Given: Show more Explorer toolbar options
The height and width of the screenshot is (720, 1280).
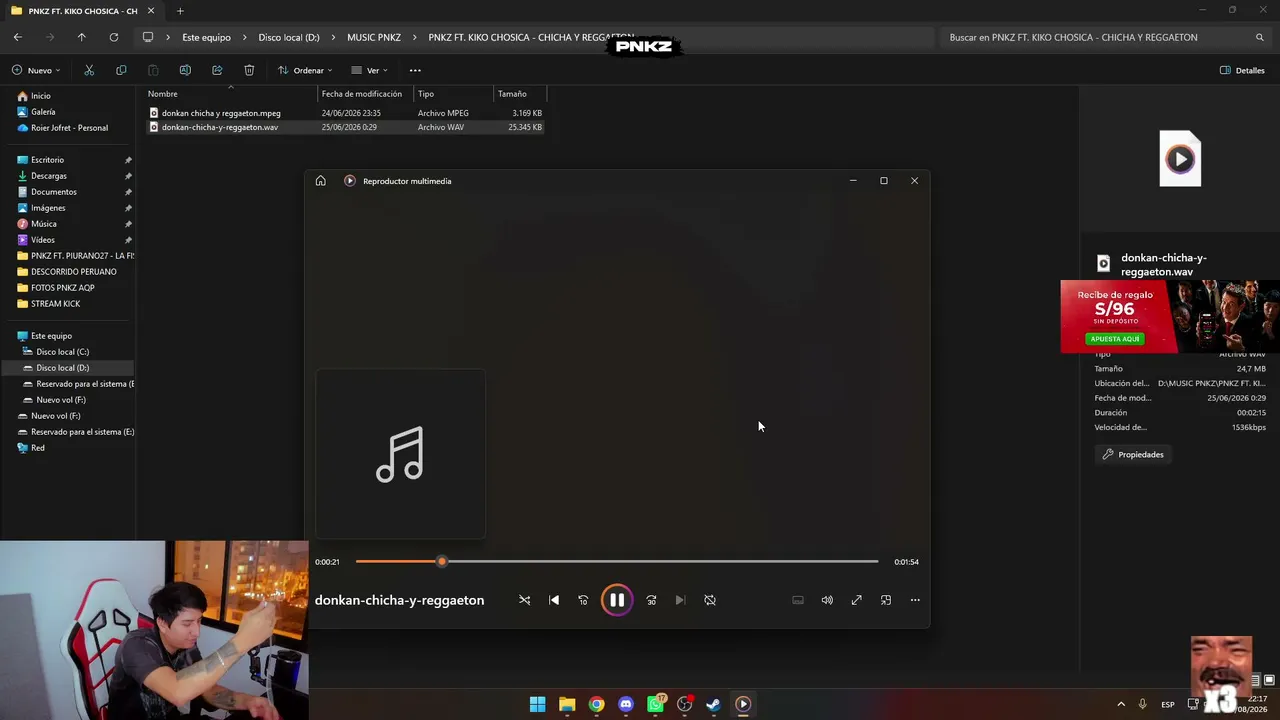Looking at the screenshot, I should point(415,70).
